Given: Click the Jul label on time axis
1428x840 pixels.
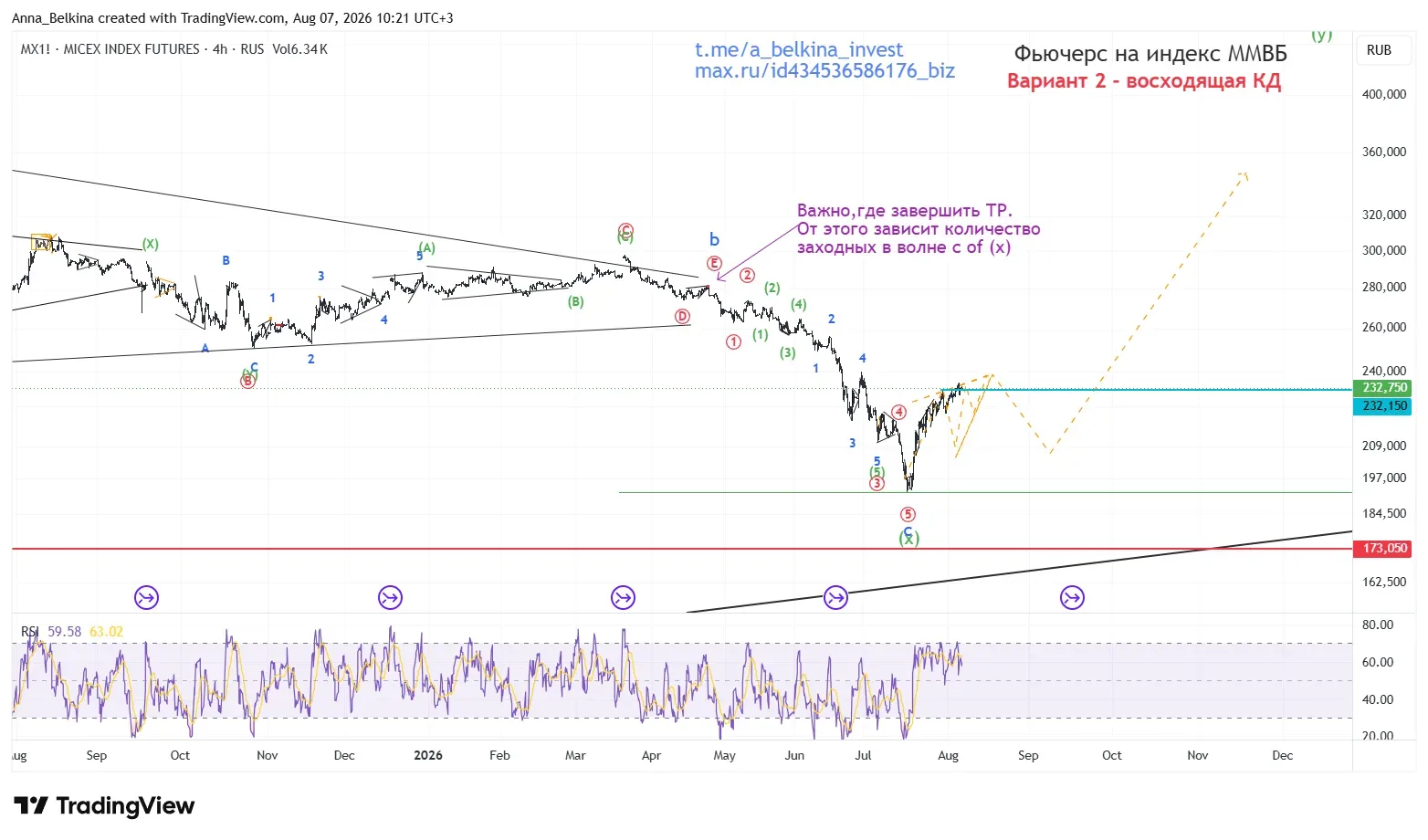Looking at the screenshot, I should coord(863,756).
